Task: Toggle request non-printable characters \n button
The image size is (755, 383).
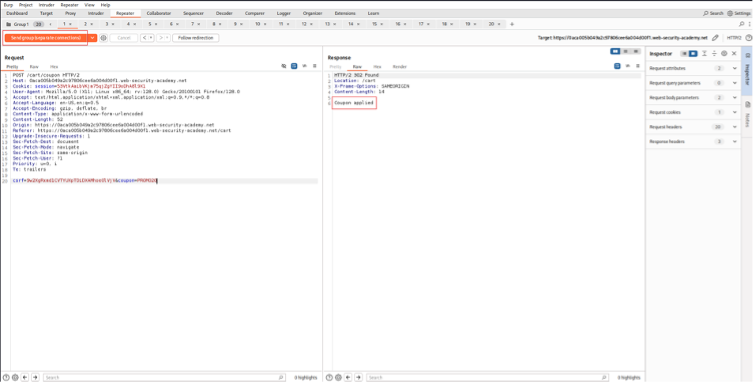Action: pyautogui.click(x=304, y=66)
